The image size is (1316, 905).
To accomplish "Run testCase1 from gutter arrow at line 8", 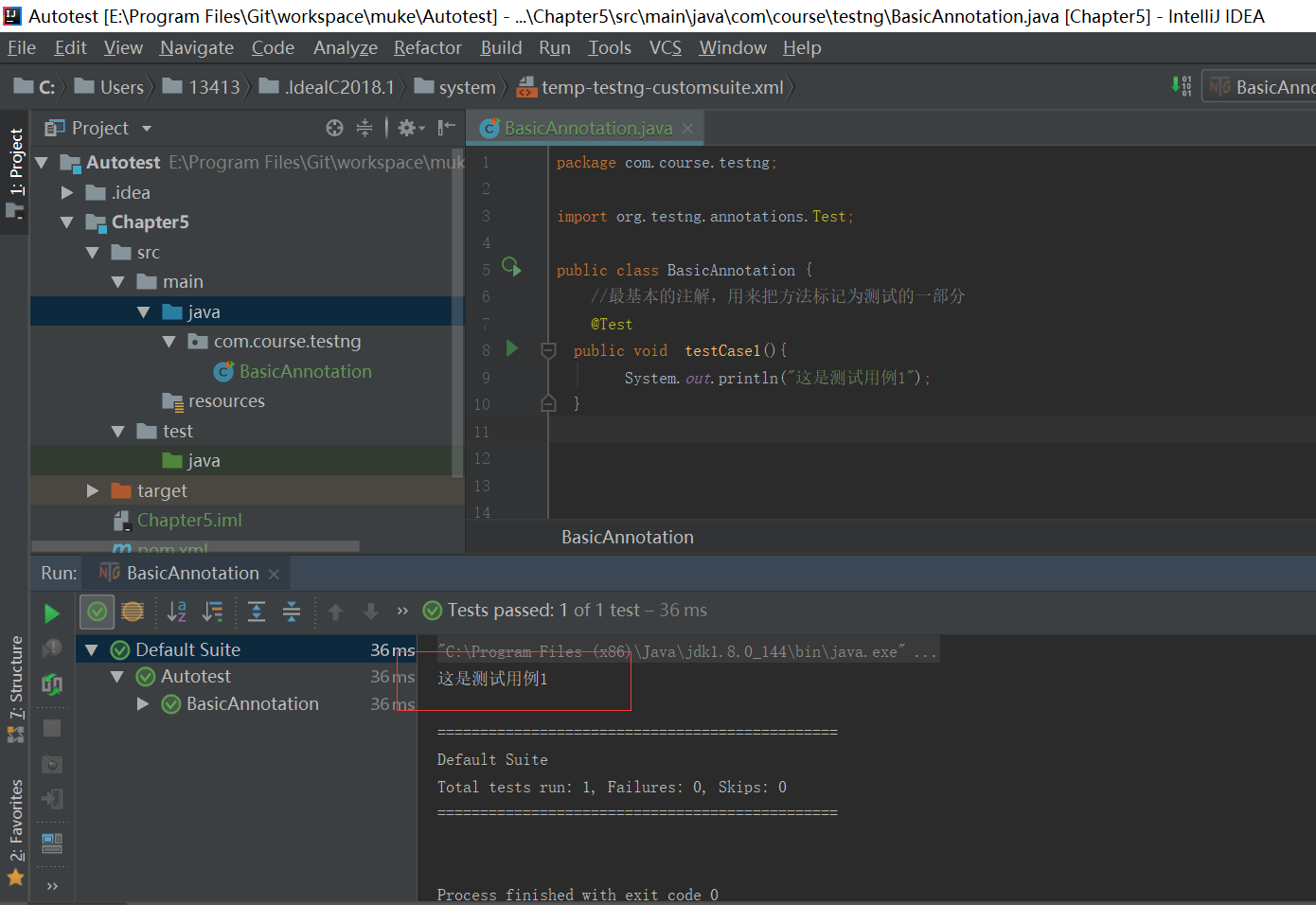I will tap(512, 348).
